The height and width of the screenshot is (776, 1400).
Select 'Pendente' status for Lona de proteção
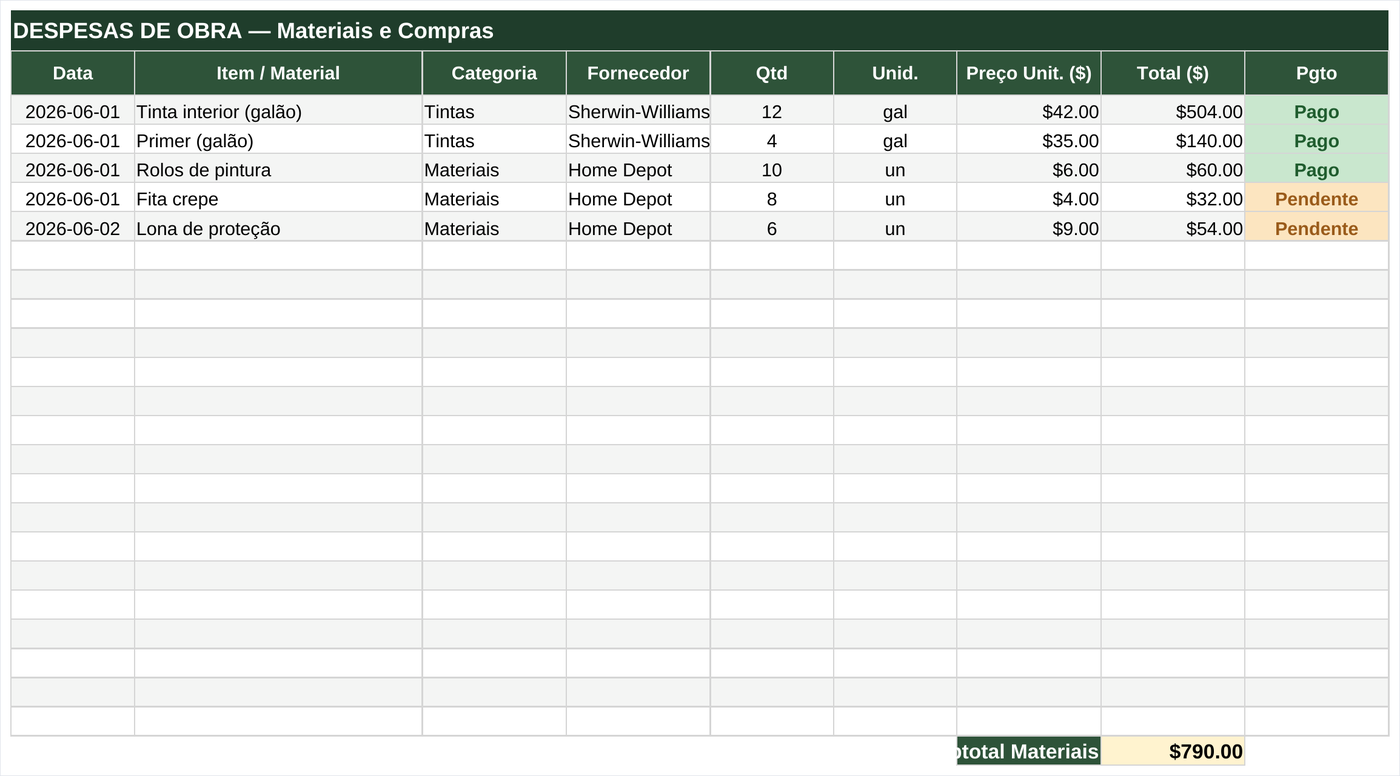point(1316,227)
